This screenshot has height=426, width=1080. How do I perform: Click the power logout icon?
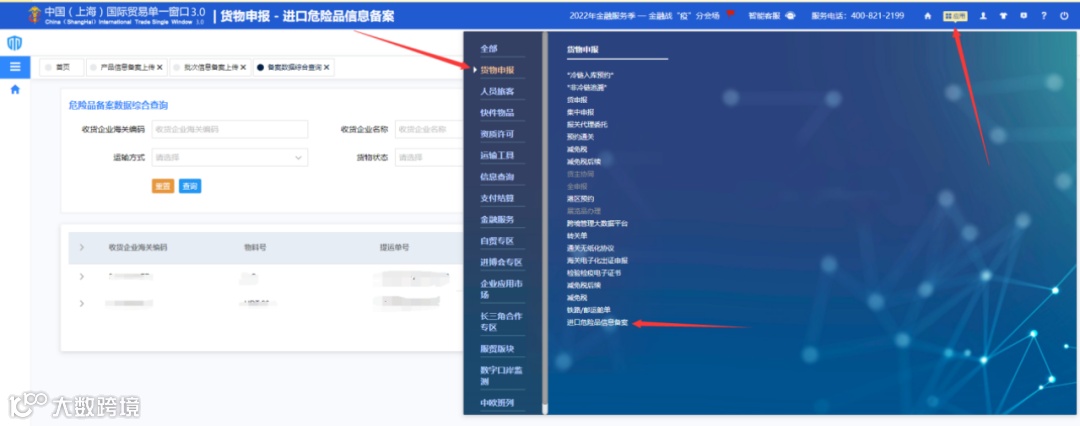tap(1064, 16)
